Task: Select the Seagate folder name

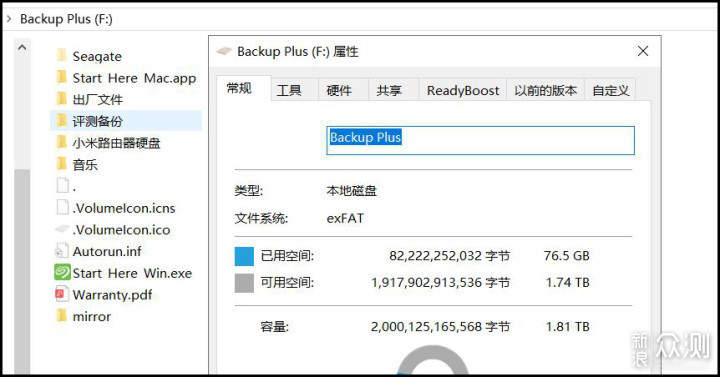Action: pyautogui.click(x=97, y=56)
